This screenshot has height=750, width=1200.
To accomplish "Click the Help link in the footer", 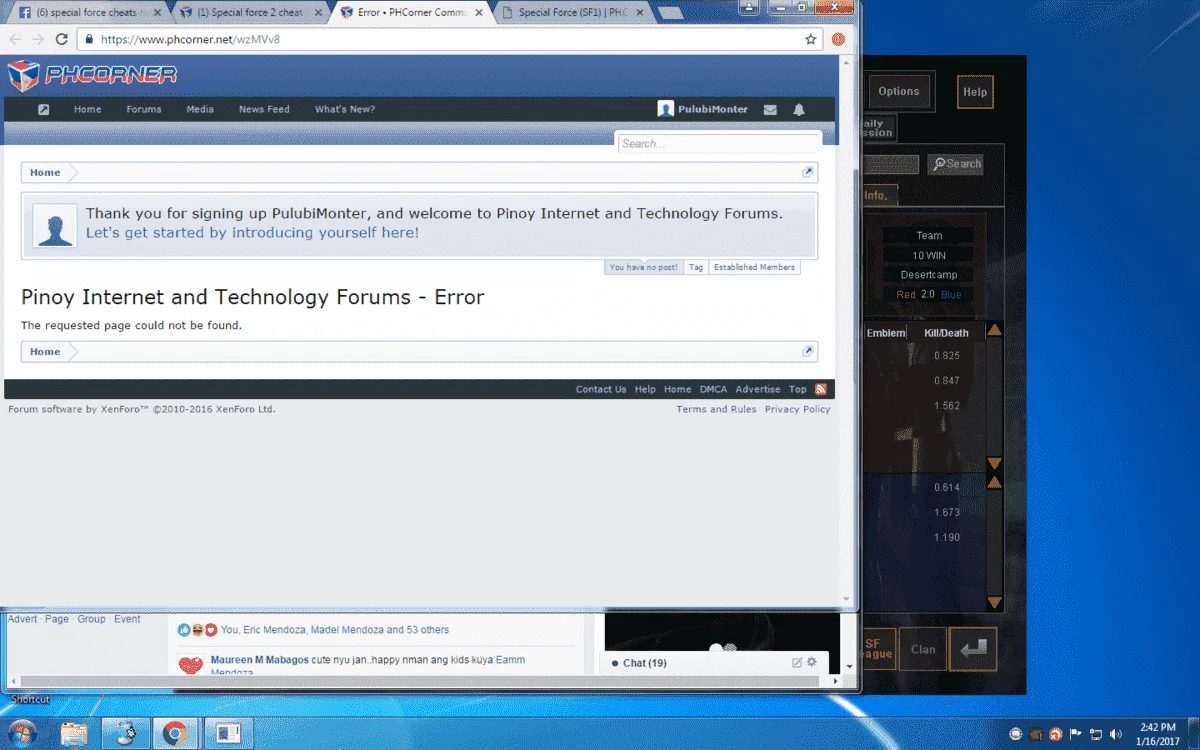I will pos(645,389).
